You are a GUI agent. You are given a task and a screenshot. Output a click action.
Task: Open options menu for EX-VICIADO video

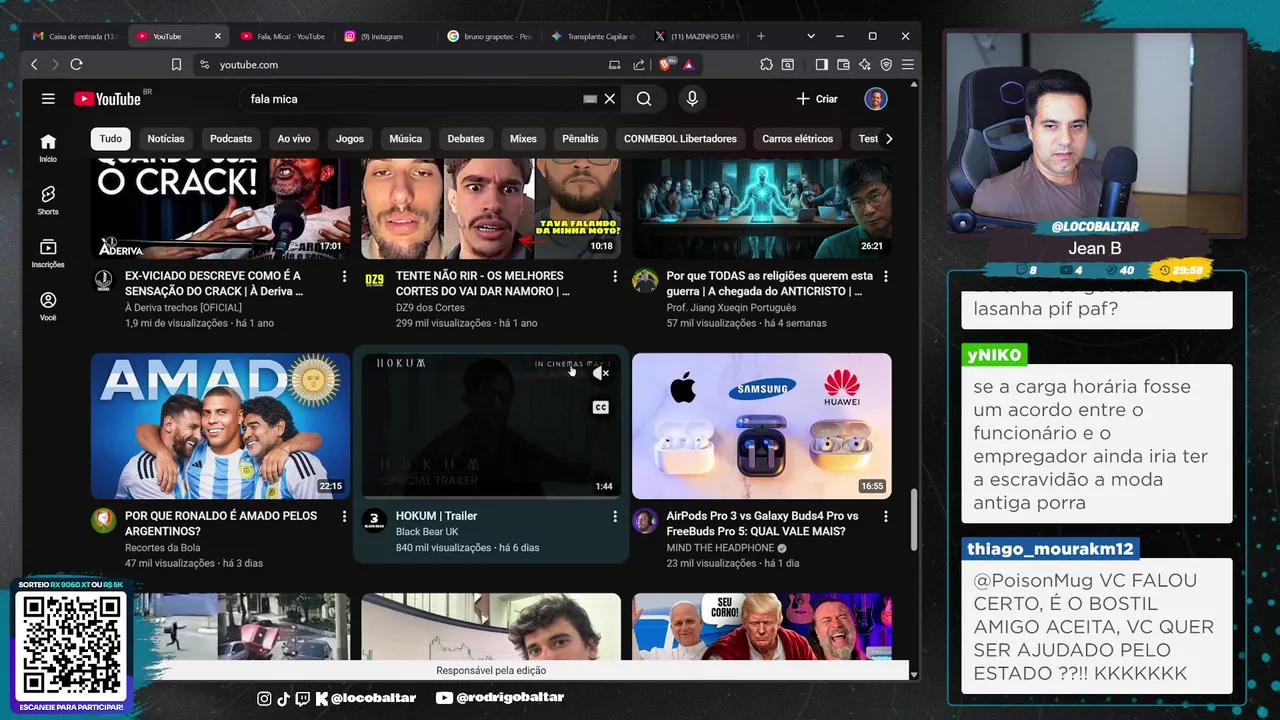(345, 276)
